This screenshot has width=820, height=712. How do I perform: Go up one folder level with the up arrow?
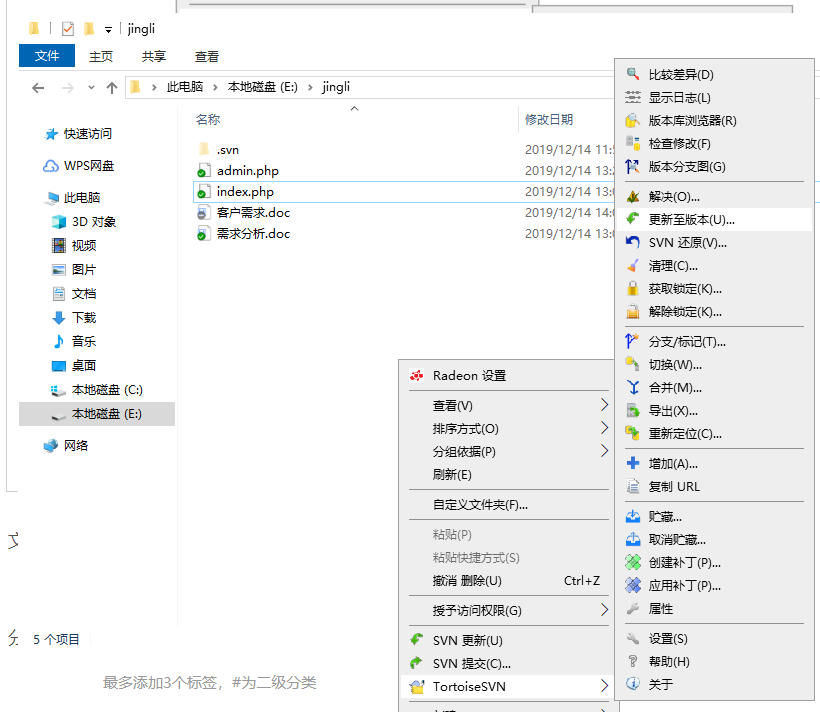[112, 88]
